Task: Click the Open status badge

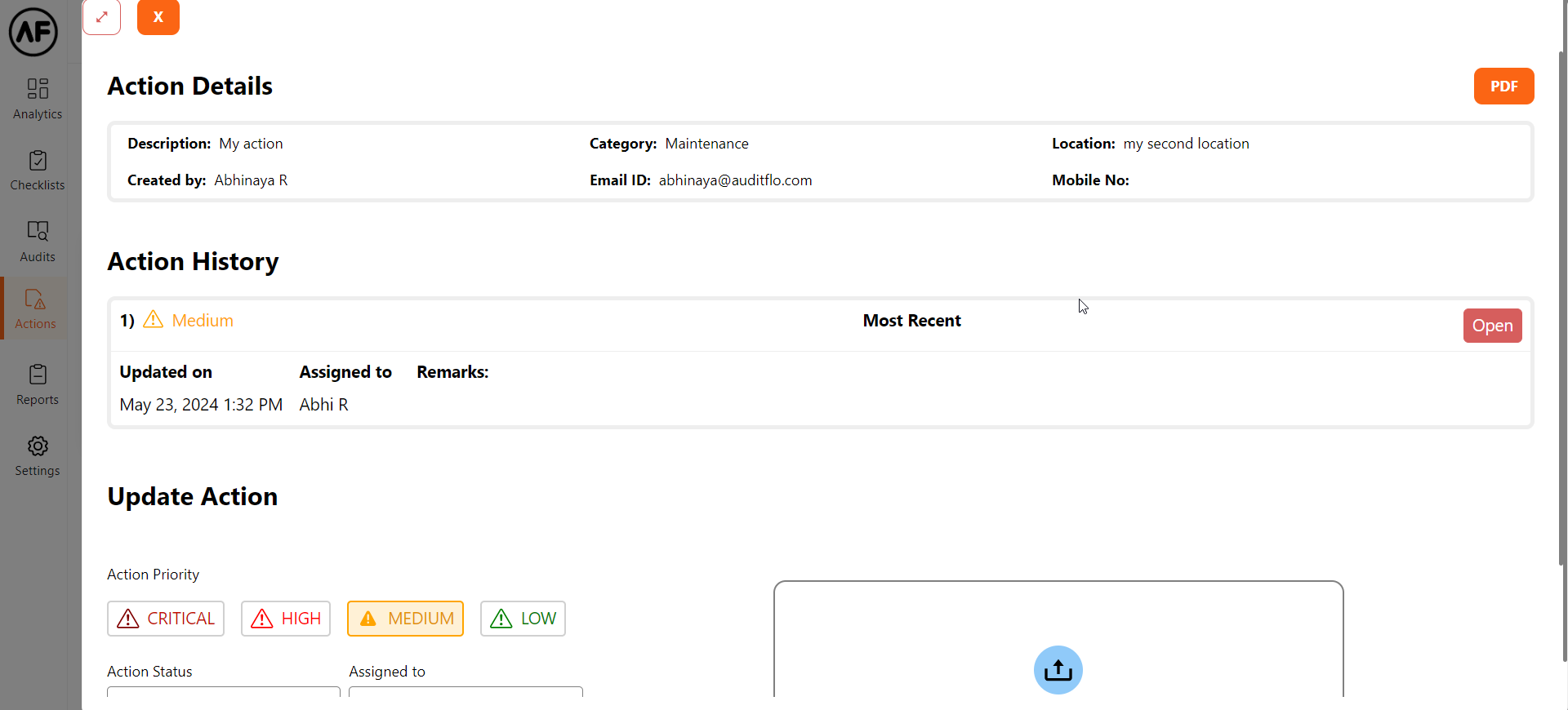Action: tap(1492, 326)
